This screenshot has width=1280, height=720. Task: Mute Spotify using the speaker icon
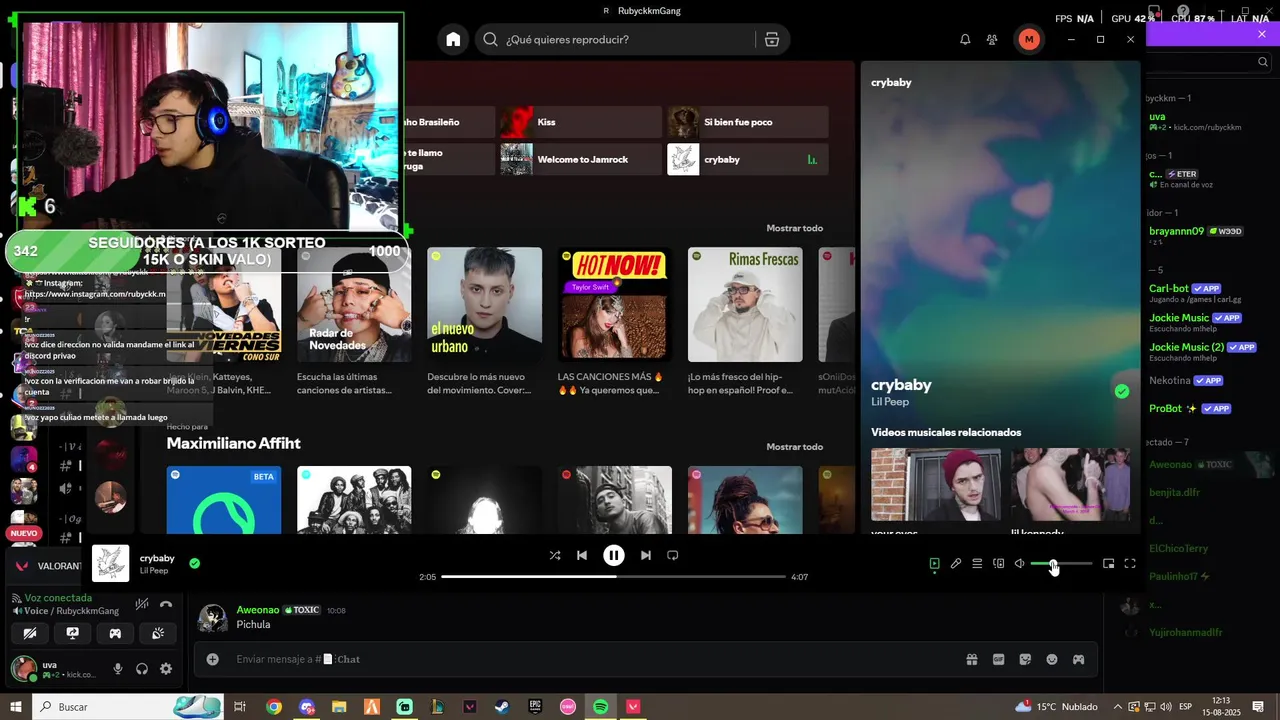pyautogui.click(x=1019, y=564)
